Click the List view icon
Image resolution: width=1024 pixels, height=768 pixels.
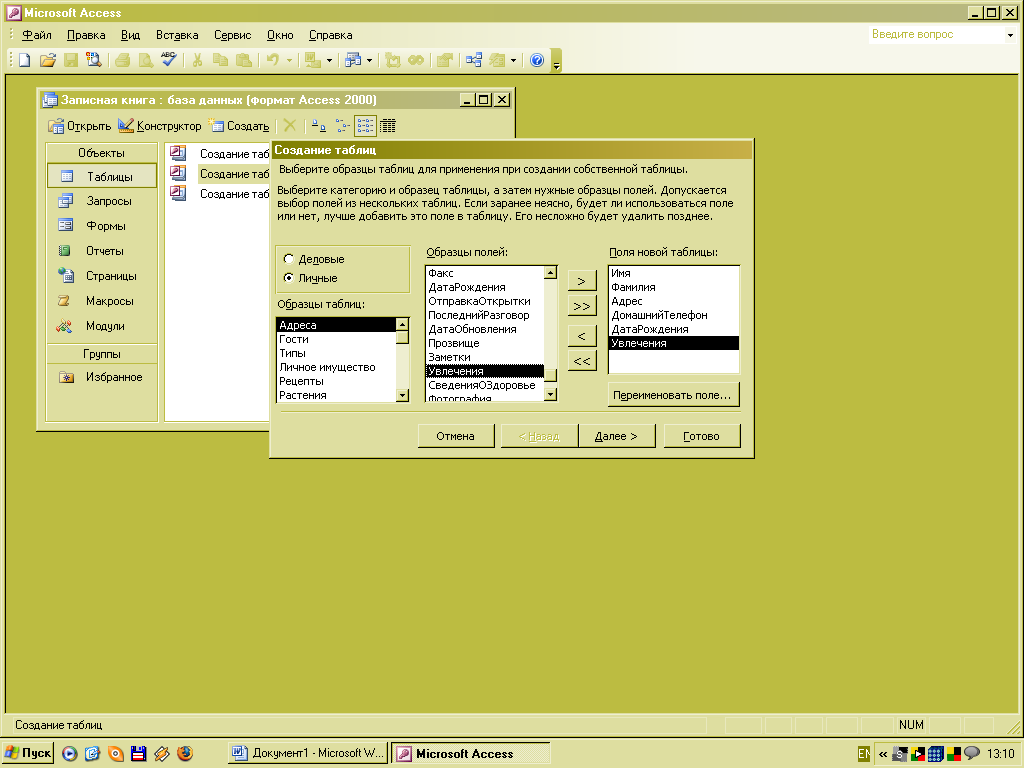tap(365, 125)
